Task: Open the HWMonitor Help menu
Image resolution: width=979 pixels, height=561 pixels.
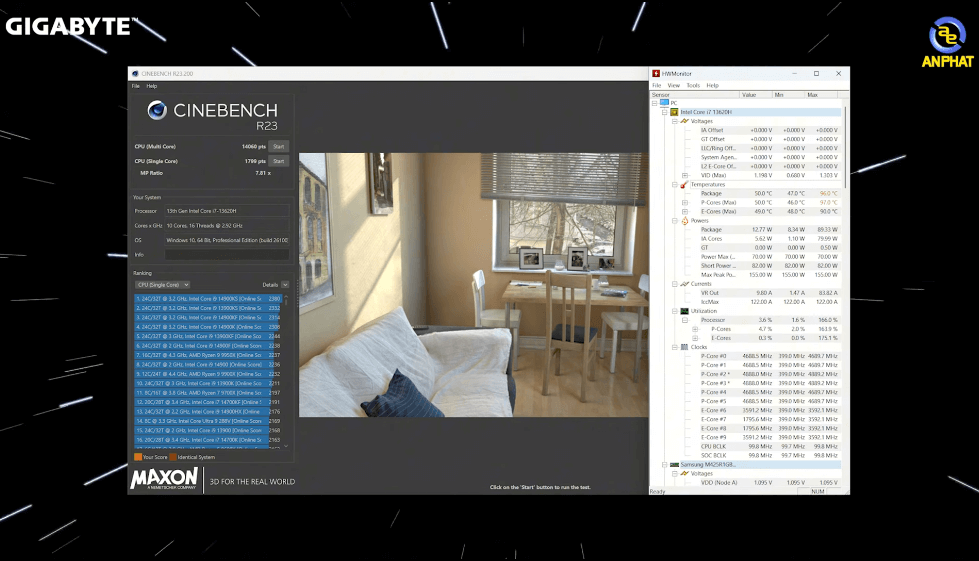Action: [x=712, y=85]
